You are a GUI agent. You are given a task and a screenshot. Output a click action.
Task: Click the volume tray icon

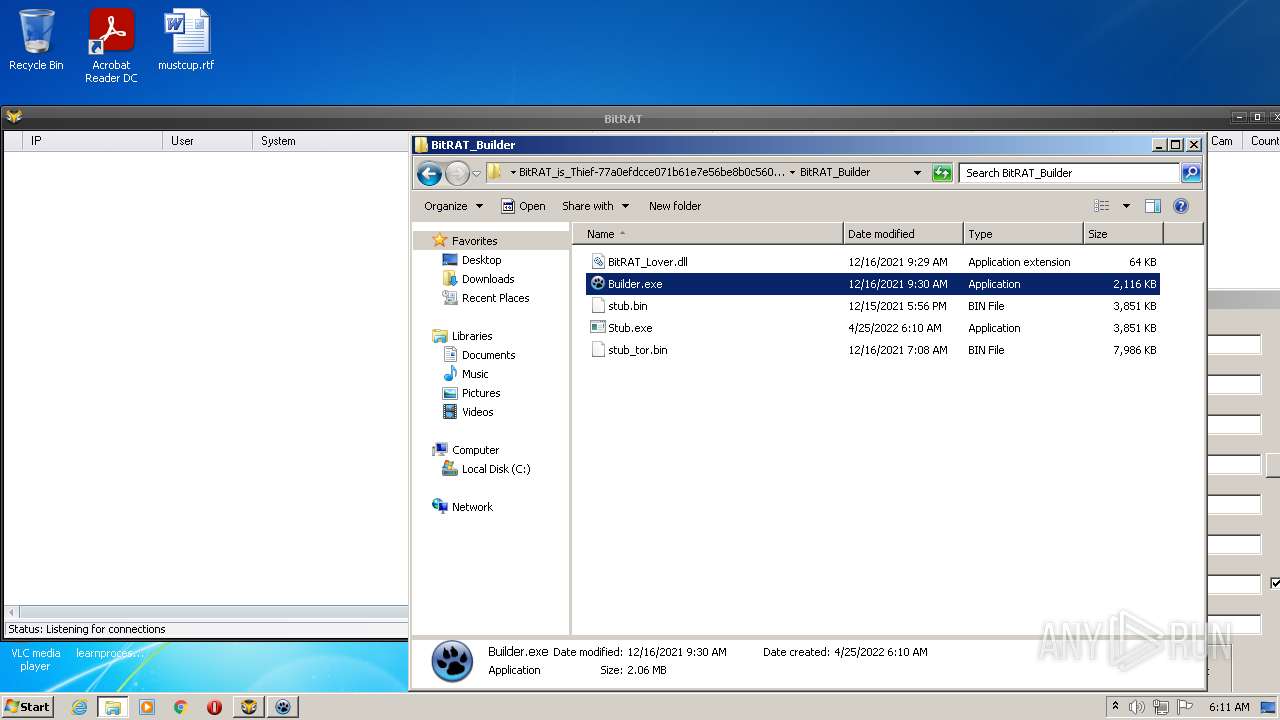click(x=1137, y=707)
